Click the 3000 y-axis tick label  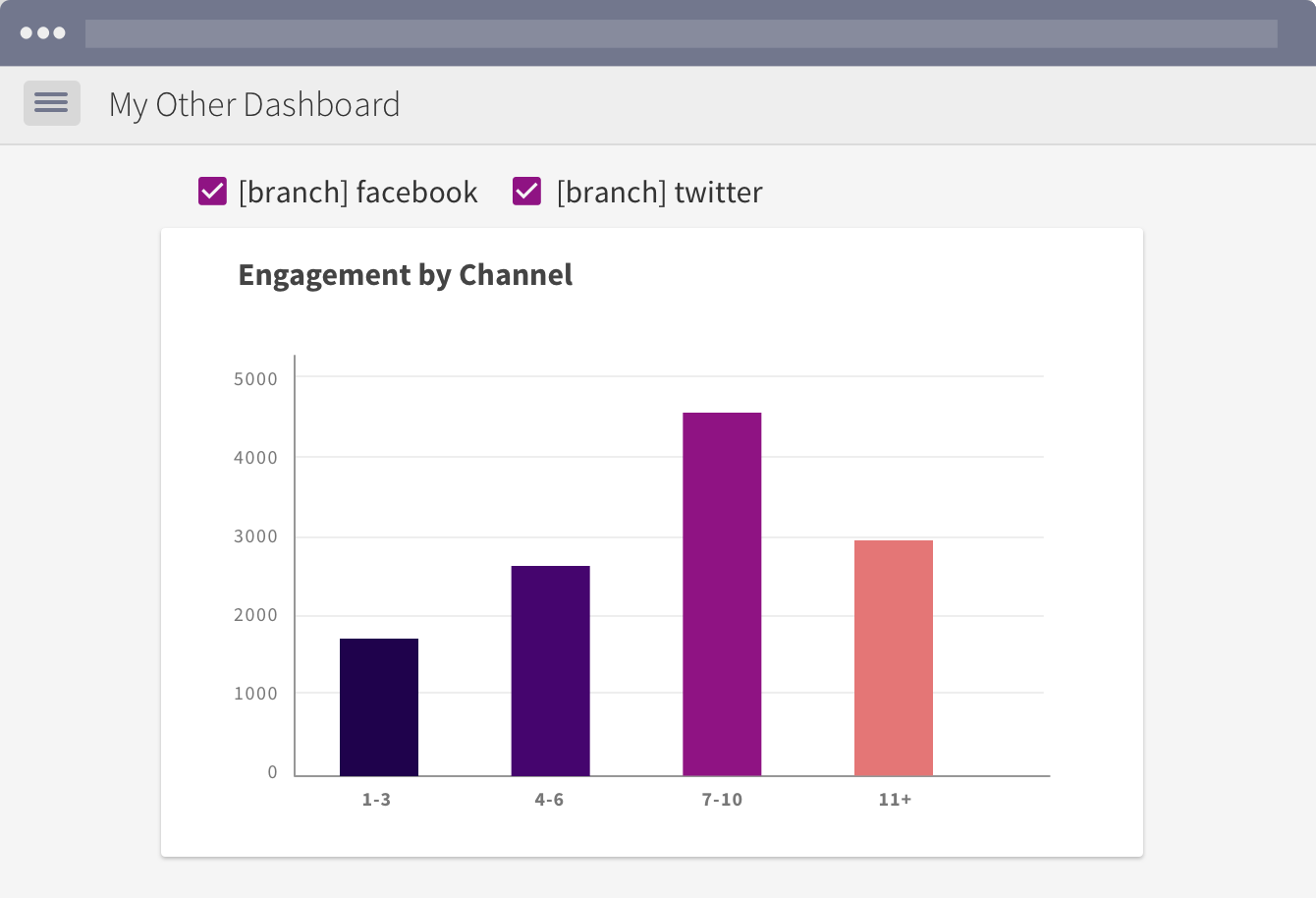pyautogui.click(x=255, y=536)
